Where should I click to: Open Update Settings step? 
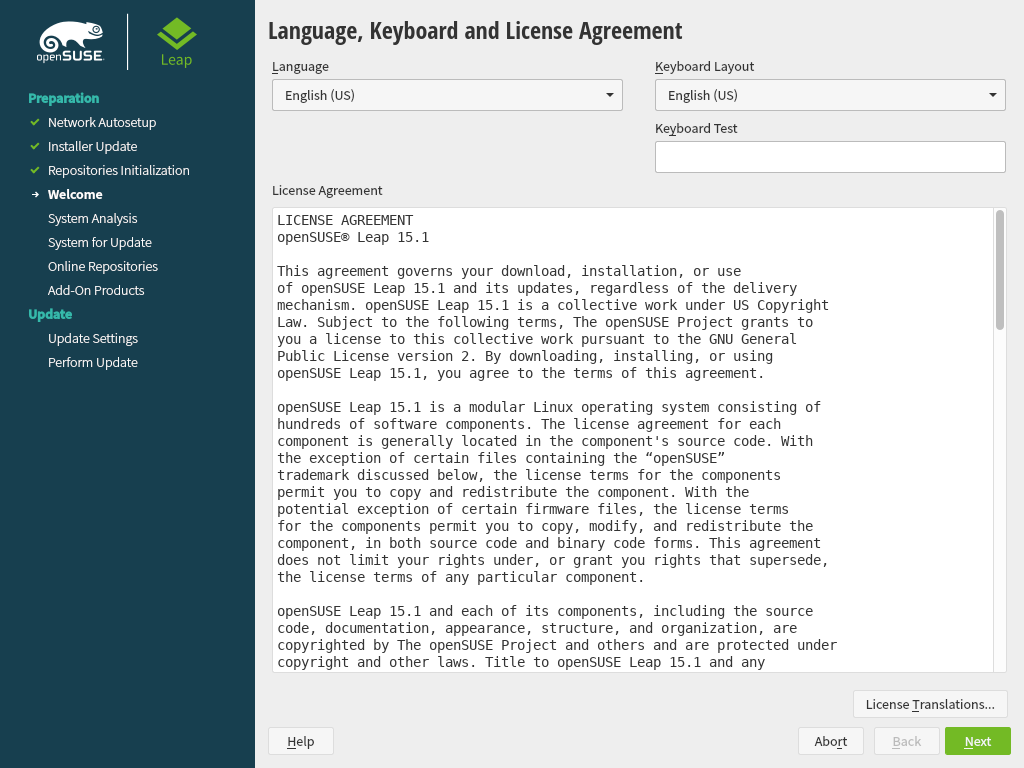(93, 338)
